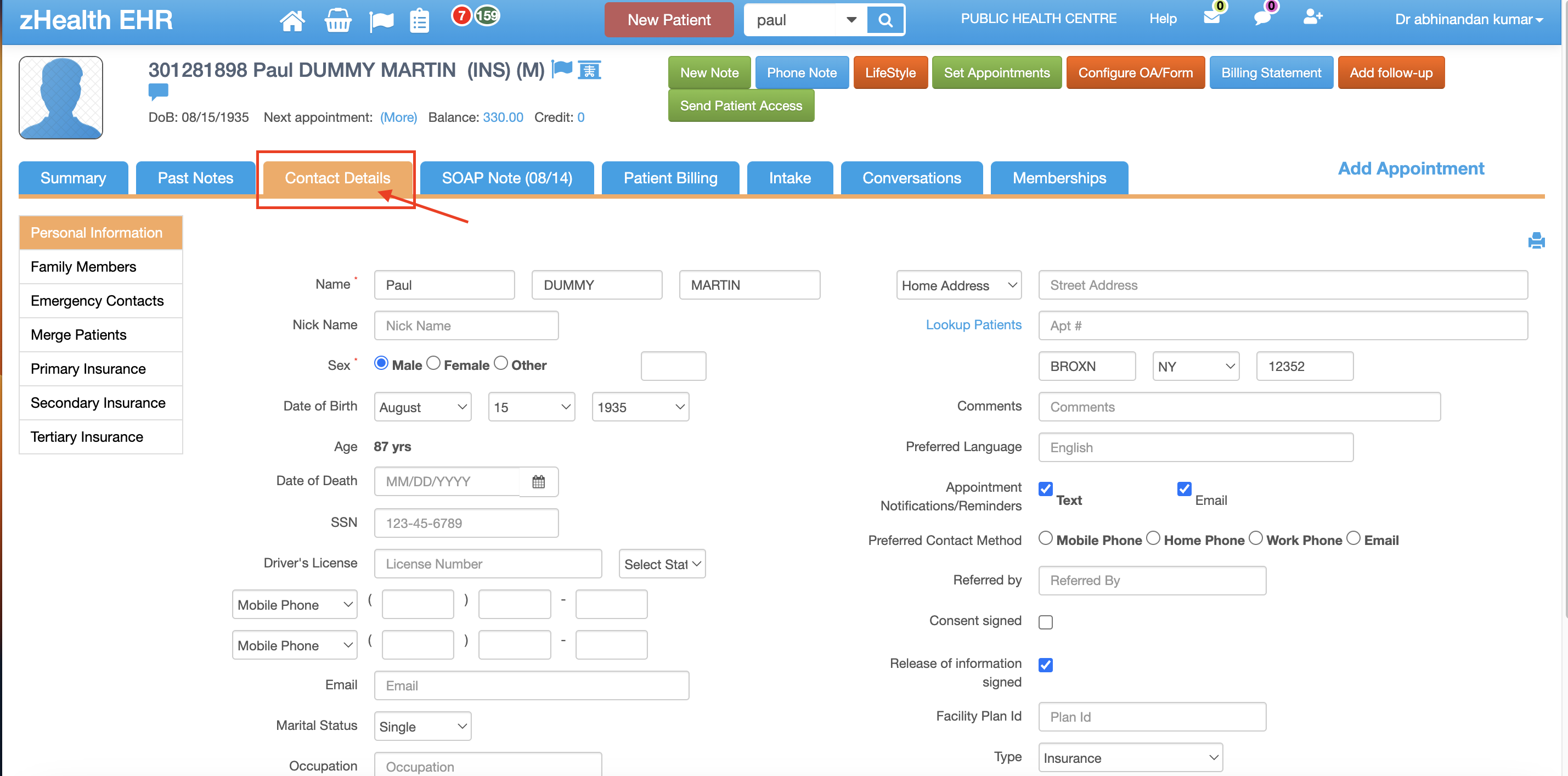
Task: Open the red 7 notification badge
Action: click(x=461, y=15)
